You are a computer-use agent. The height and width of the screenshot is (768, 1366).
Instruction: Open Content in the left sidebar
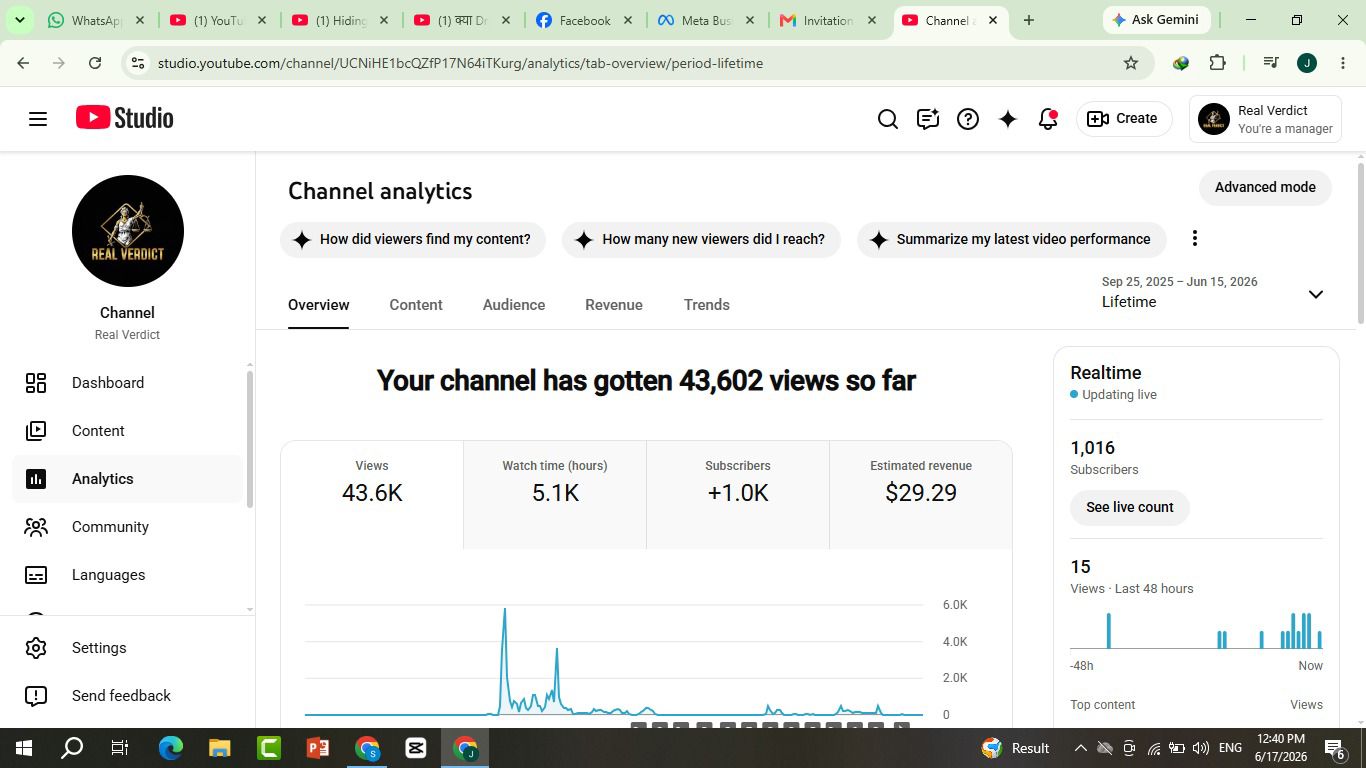tap(128, 431)
